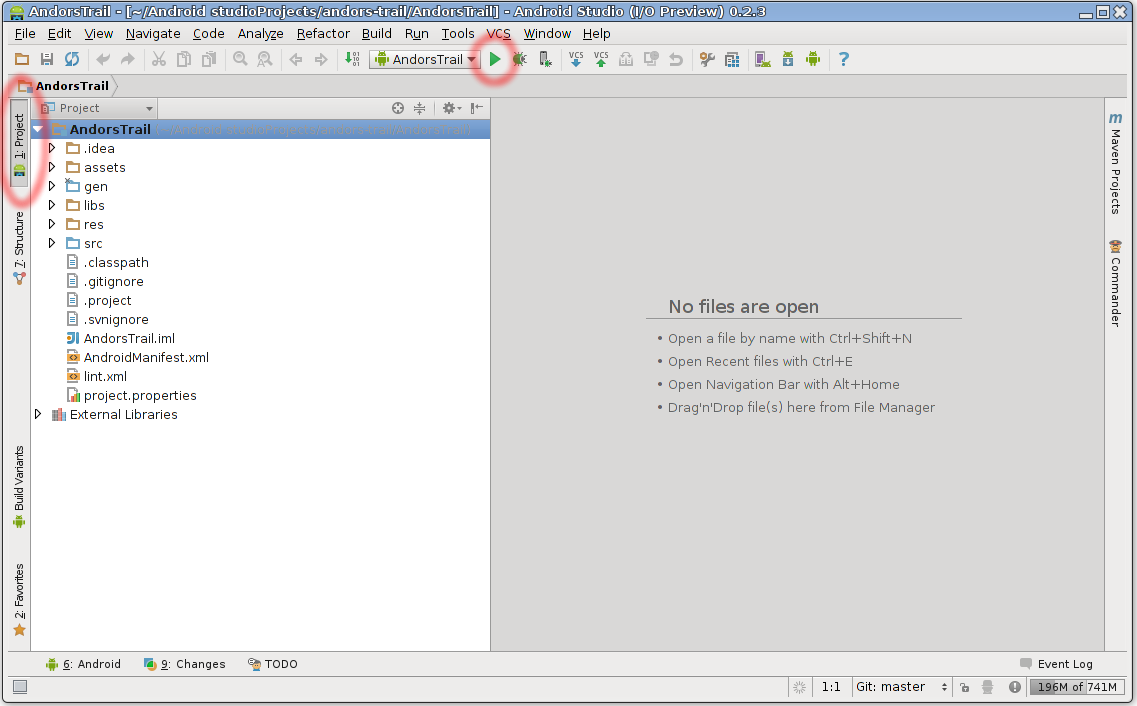Expand the gen folder
The image size is (1137, 706).
[52, 186]
